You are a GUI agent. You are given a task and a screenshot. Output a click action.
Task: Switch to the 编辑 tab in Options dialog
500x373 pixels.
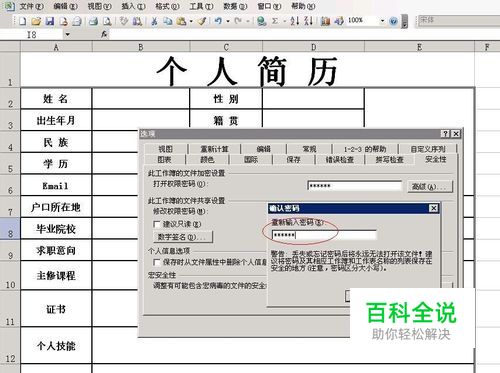click(264, 149)
